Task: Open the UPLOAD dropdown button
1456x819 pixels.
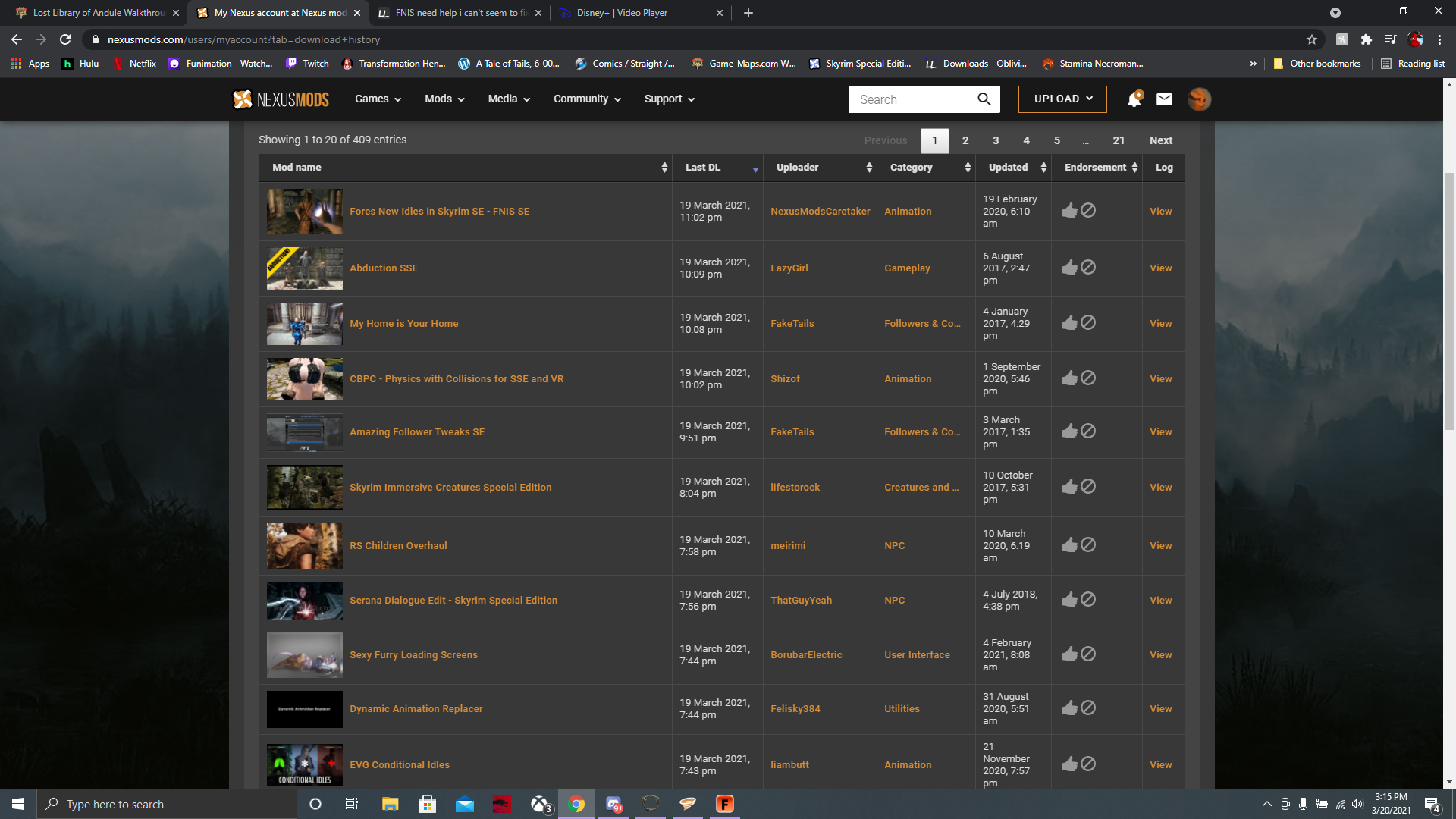Action: pos(1062,99)
